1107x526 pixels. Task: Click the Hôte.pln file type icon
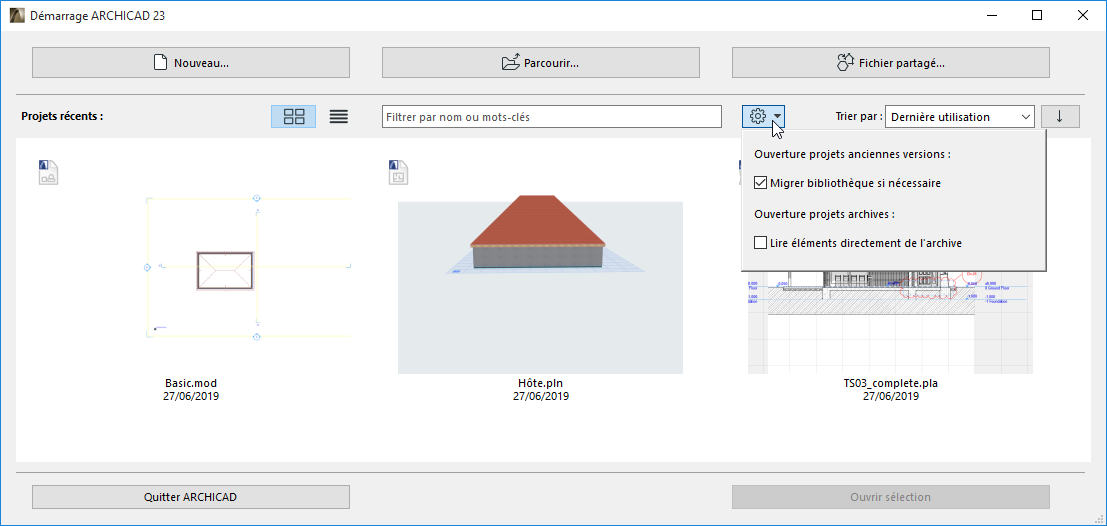point(399,172)
